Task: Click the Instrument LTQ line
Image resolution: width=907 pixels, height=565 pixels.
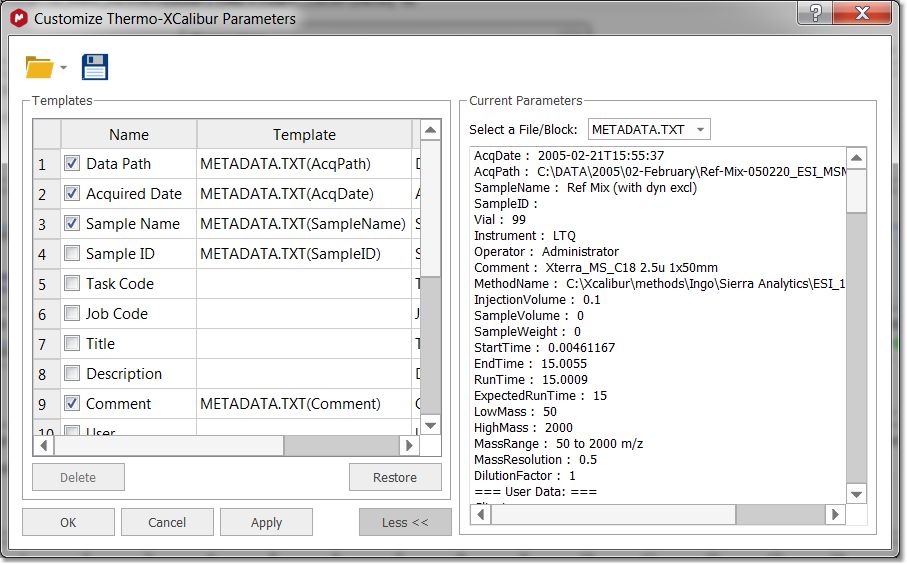Action: 525,235
